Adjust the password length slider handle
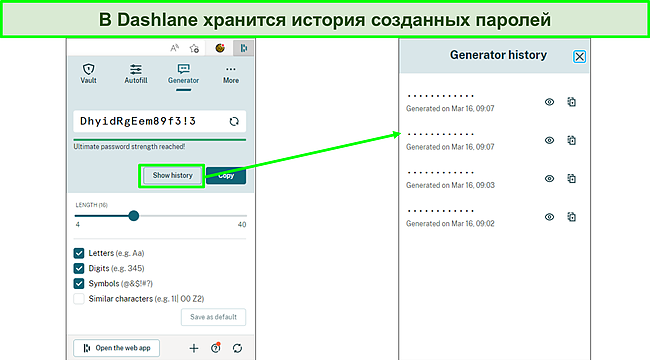The height and width of the screenshot is (360, 650). (133, 216)
